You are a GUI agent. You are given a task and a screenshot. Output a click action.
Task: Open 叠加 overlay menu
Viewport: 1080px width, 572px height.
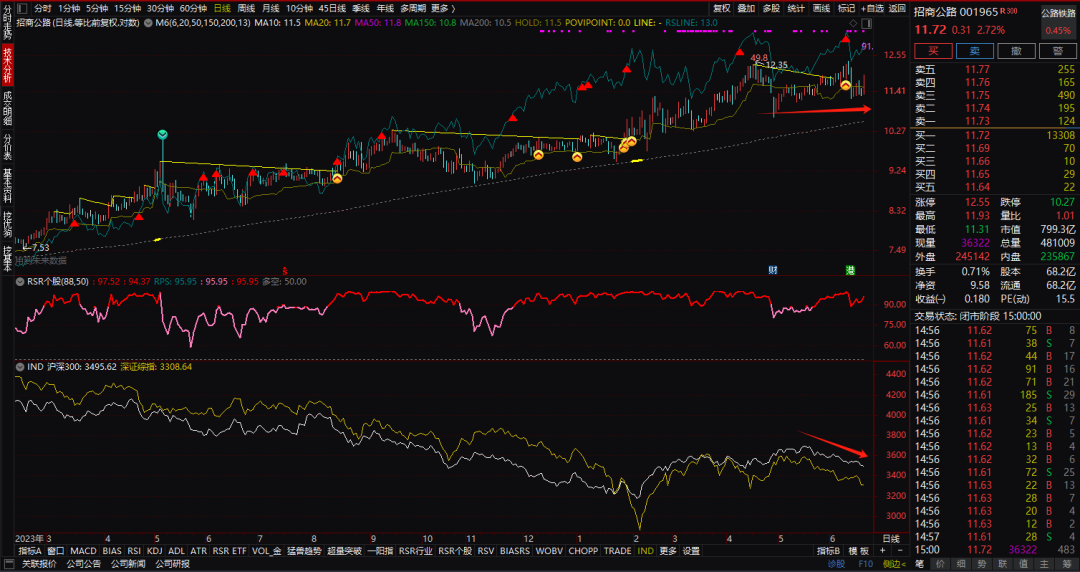(x=746, y=8)
